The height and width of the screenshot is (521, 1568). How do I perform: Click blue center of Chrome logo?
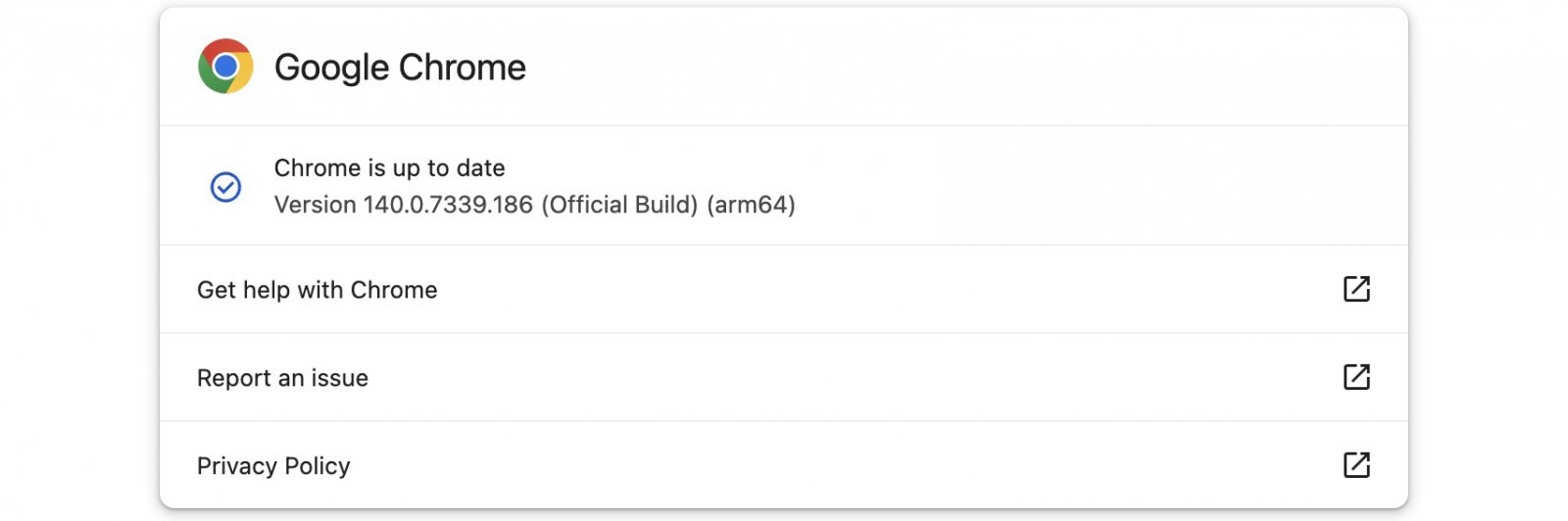(225, 67)
